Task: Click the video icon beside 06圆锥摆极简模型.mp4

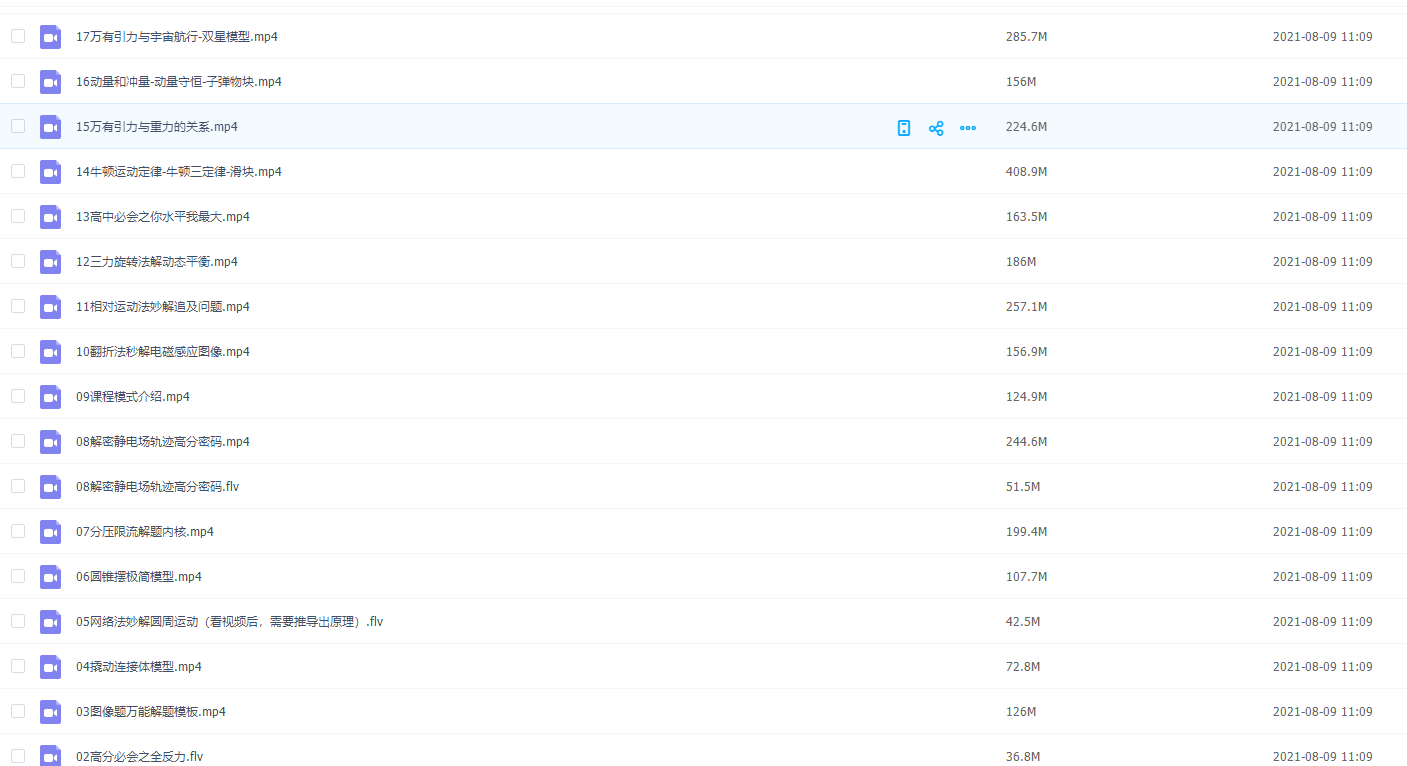Action: pyautogui.click(x=50, y=577)
